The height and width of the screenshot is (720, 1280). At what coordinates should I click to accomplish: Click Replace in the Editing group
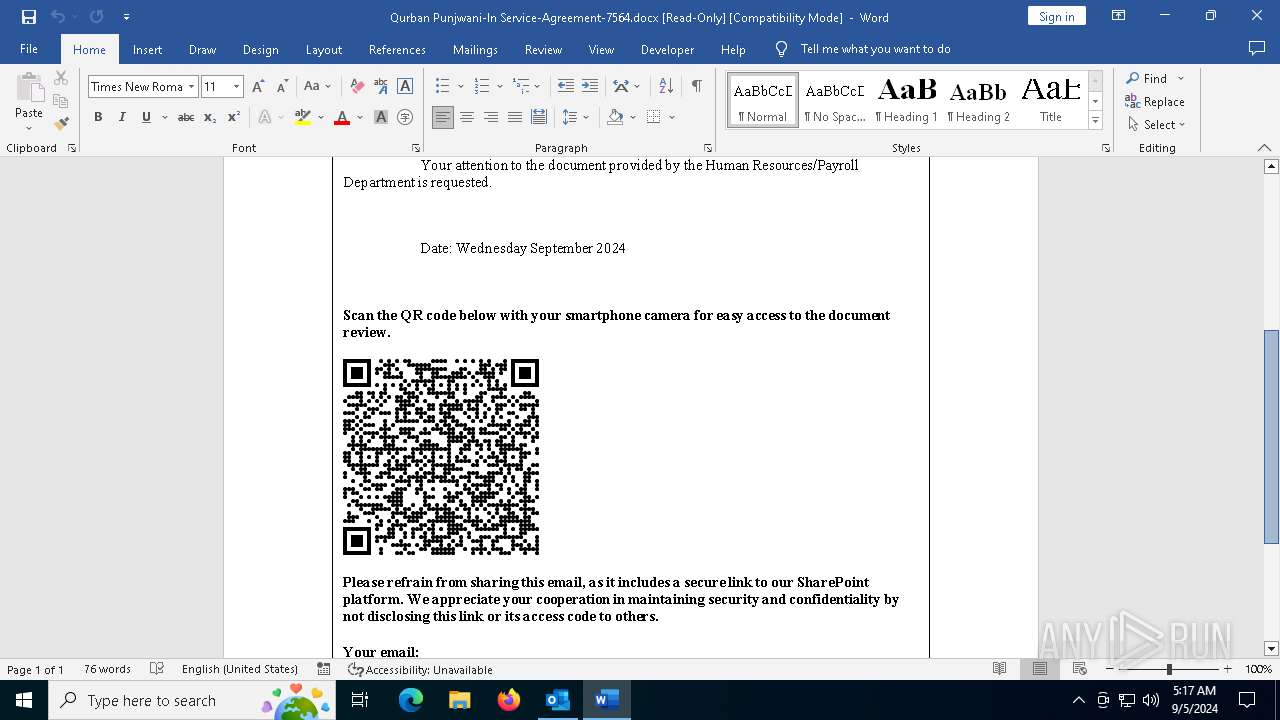(1155, 101)
